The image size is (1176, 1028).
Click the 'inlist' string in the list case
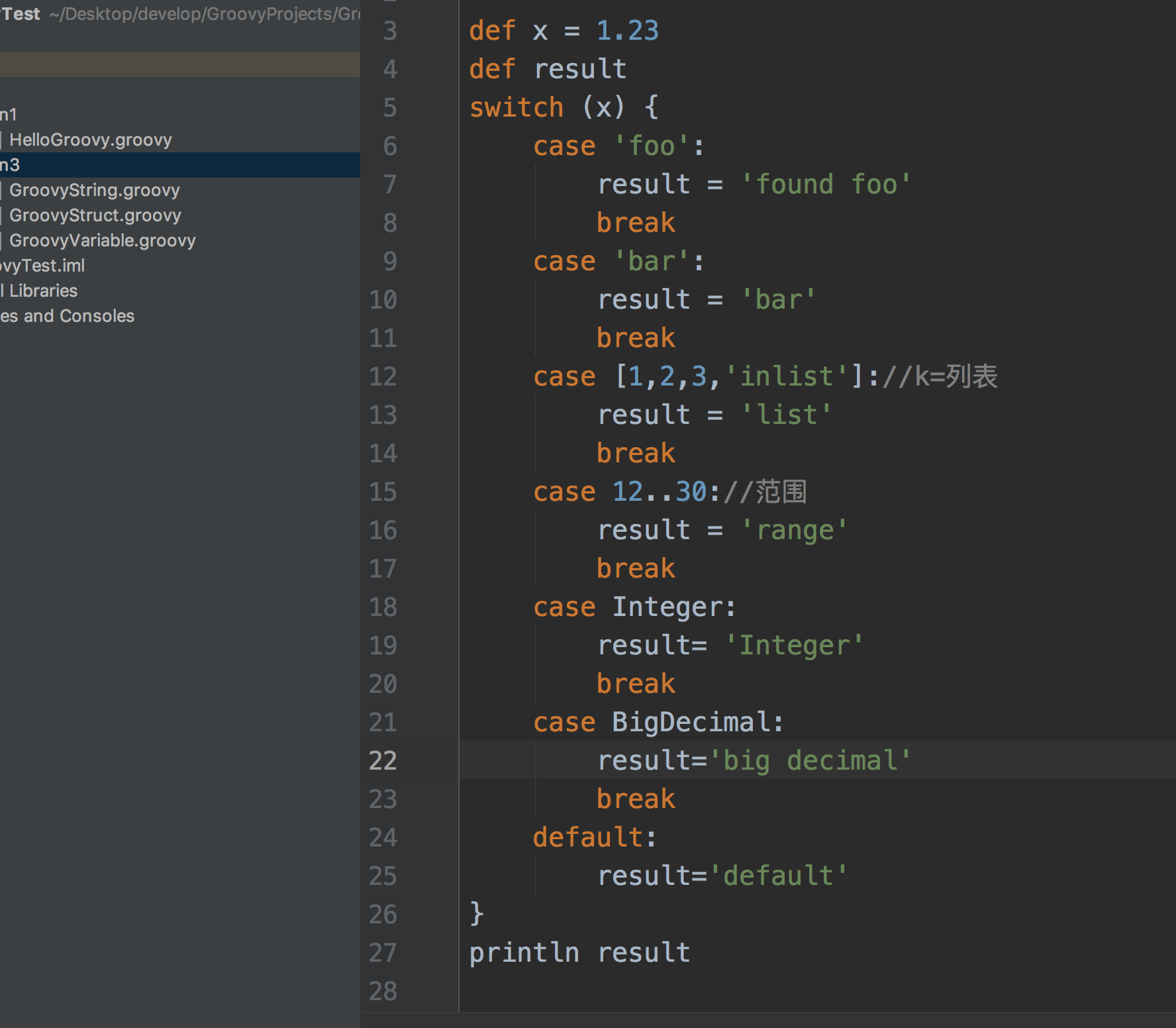[786, 376]
